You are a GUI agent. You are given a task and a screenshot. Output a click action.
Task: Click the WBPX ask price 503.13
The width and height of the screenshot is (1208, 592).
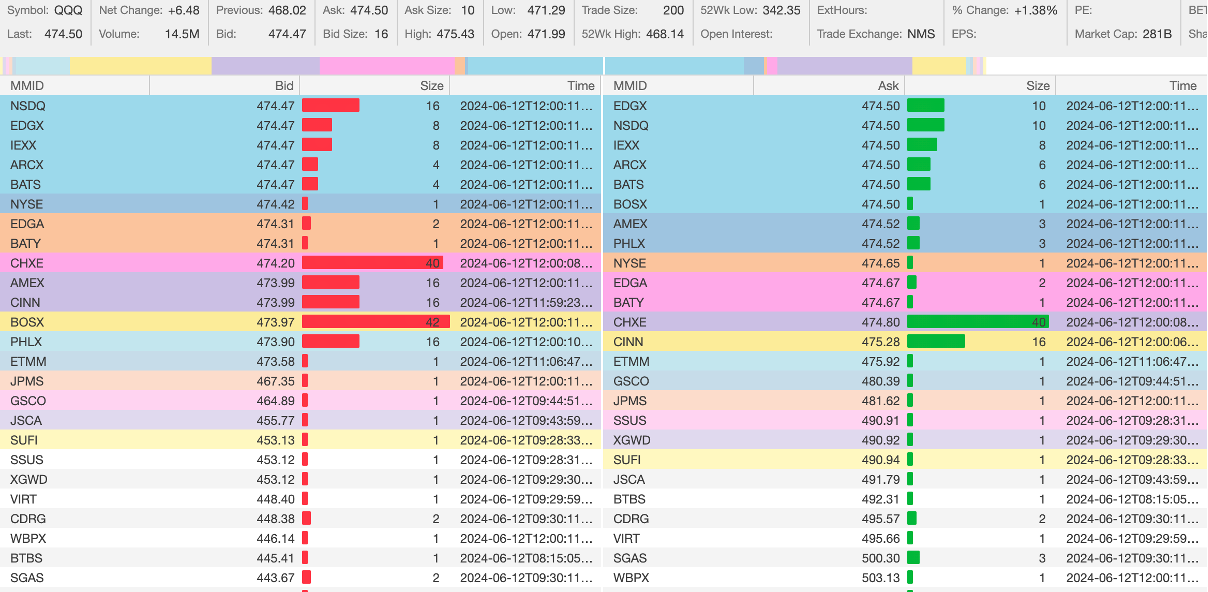(x=880, y=578)
